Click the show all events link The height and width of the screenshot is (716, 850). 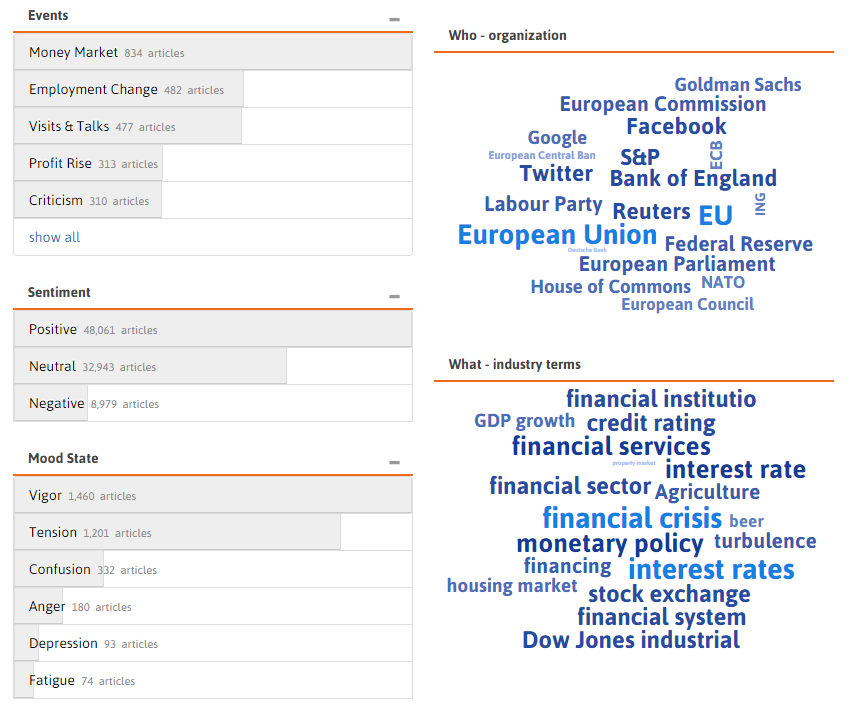pos(54,237)
